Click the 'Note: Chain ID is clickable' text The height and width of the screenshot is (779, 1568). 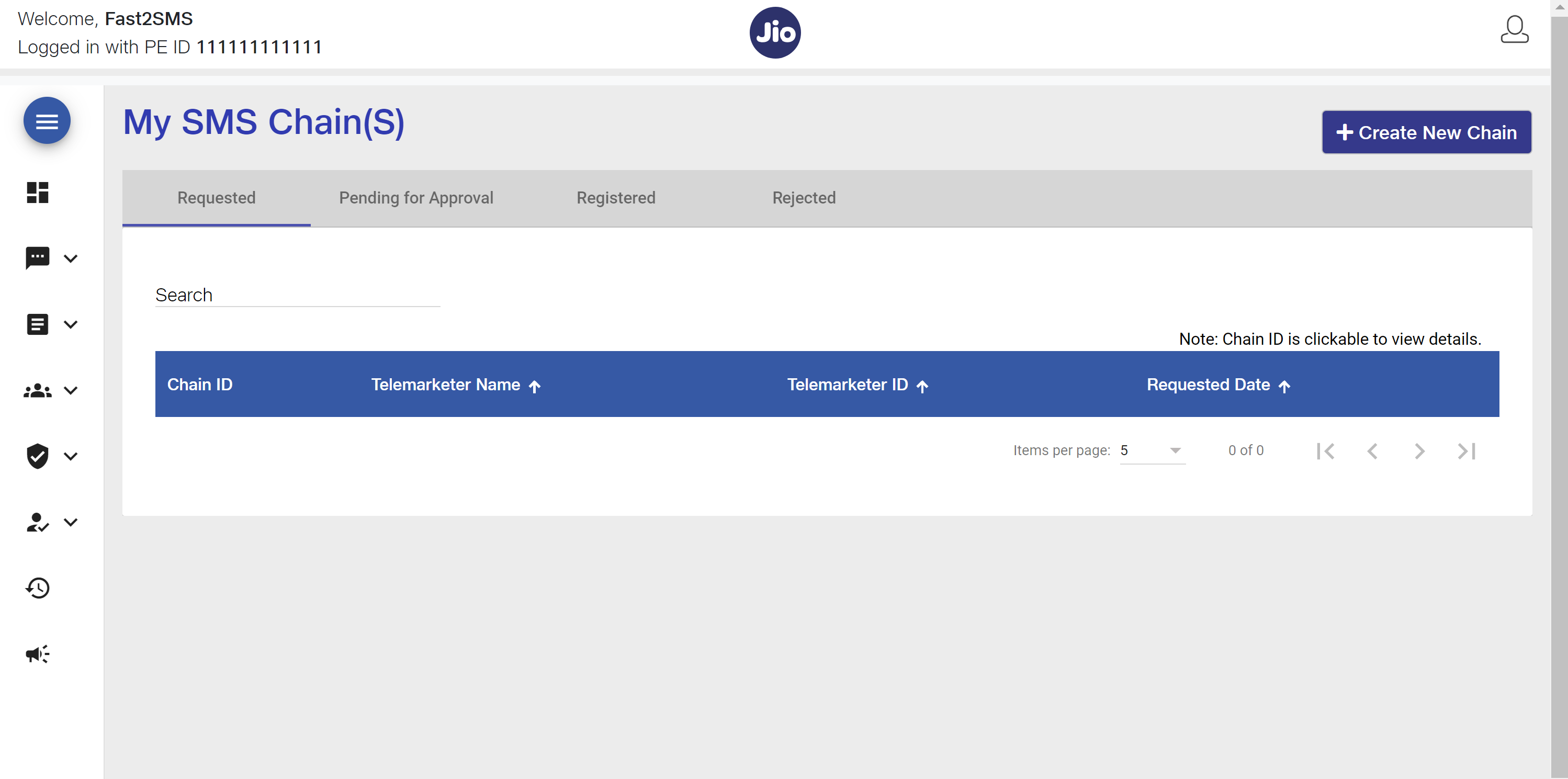pos(1330,339)
